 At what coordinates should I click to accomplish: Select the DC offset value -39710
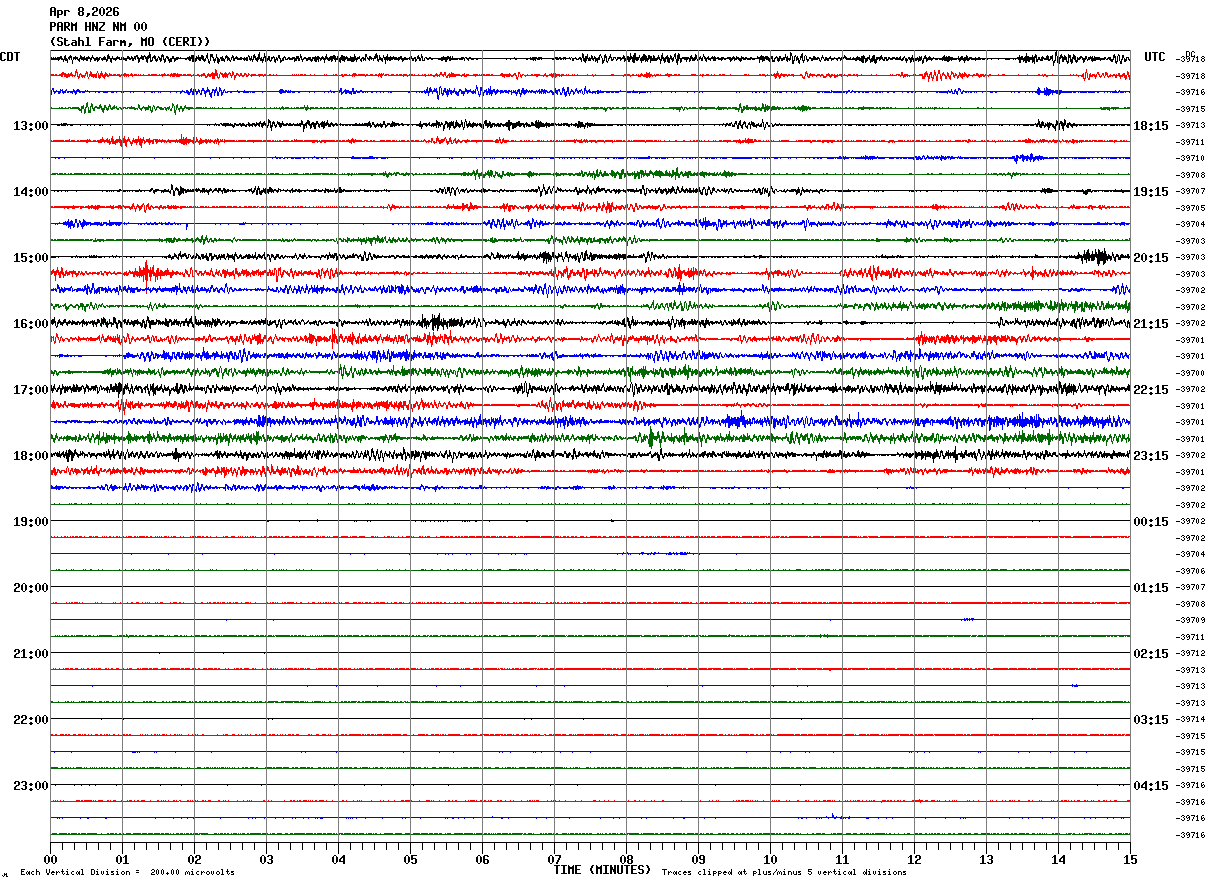coord(1190,158)
